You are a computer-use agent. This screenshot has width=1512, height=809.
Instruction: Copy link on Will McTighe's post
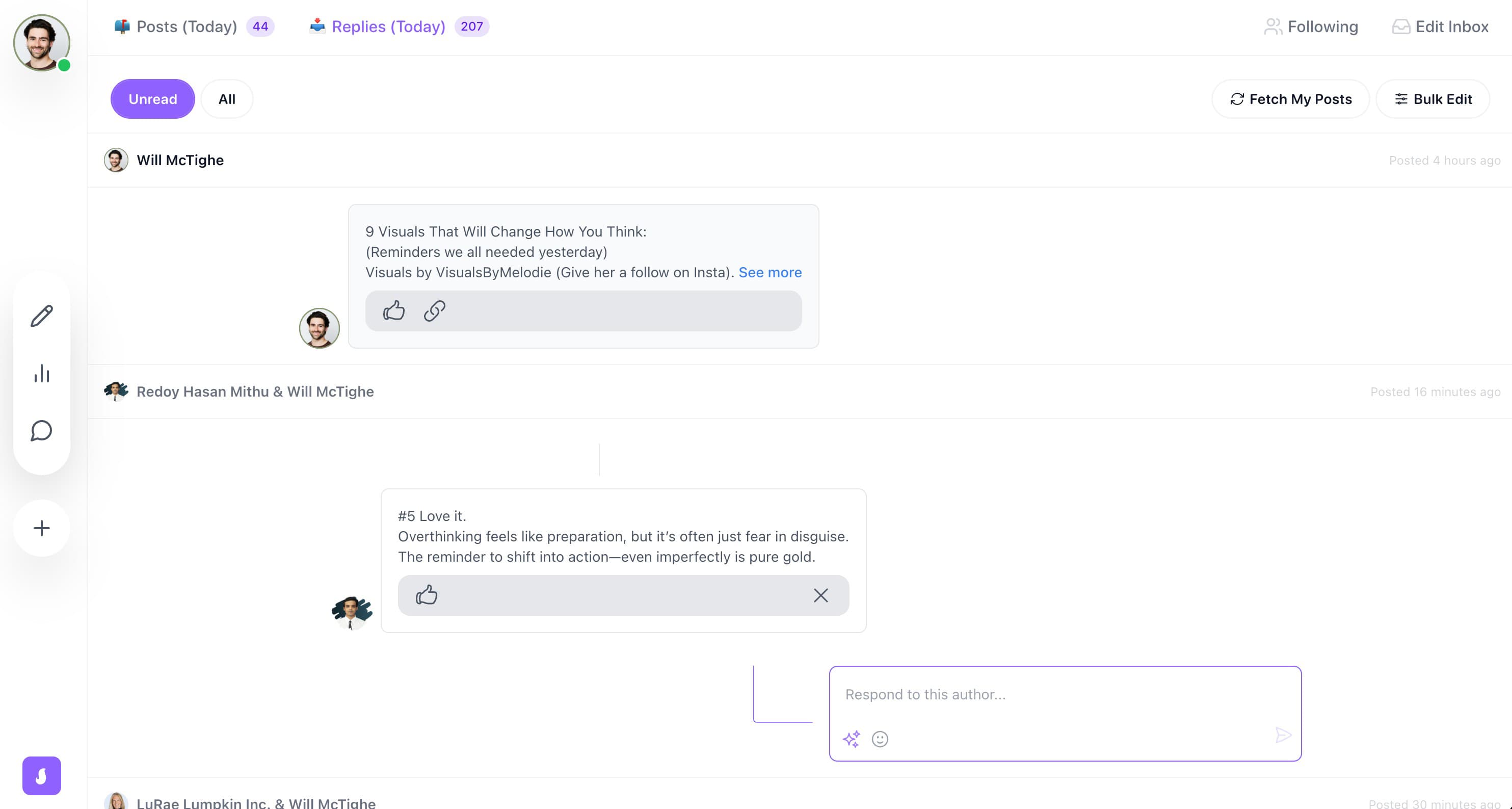coord(433,310)
